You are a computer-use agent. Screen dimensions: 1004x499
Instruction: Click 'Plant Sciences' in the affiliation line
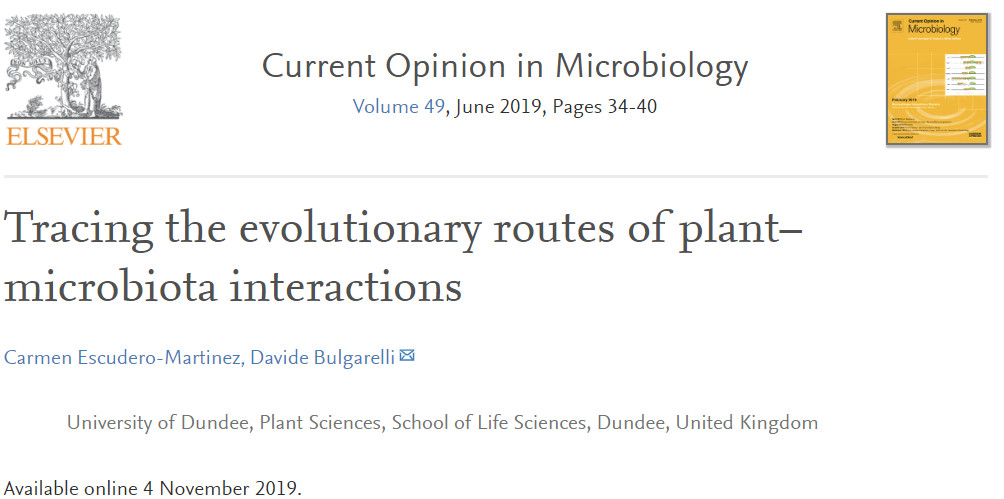coord(321,422)
